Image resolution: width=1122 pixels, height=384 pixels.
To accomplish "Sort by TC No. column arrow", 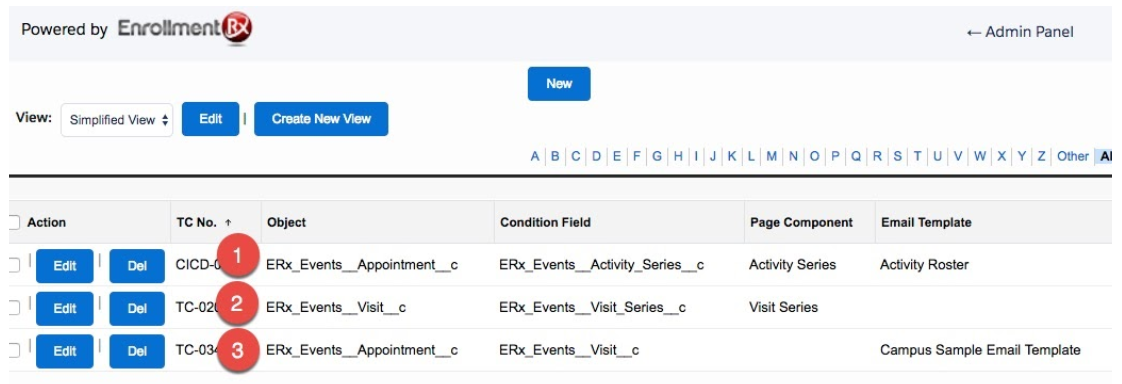I will click(228, 222).
